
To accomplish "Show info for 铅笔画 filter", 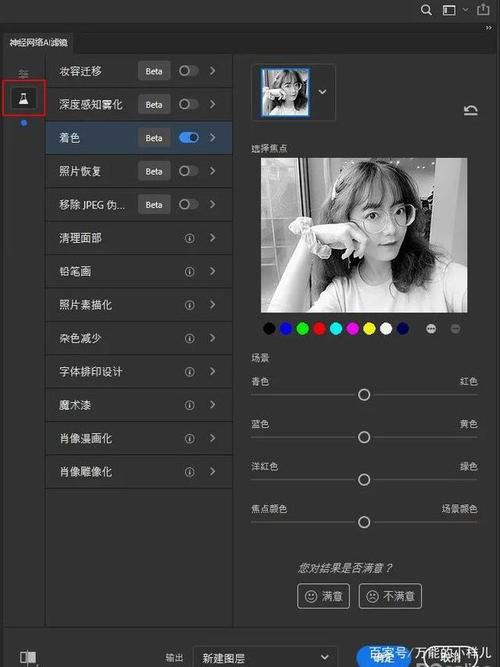I will 189,272.
